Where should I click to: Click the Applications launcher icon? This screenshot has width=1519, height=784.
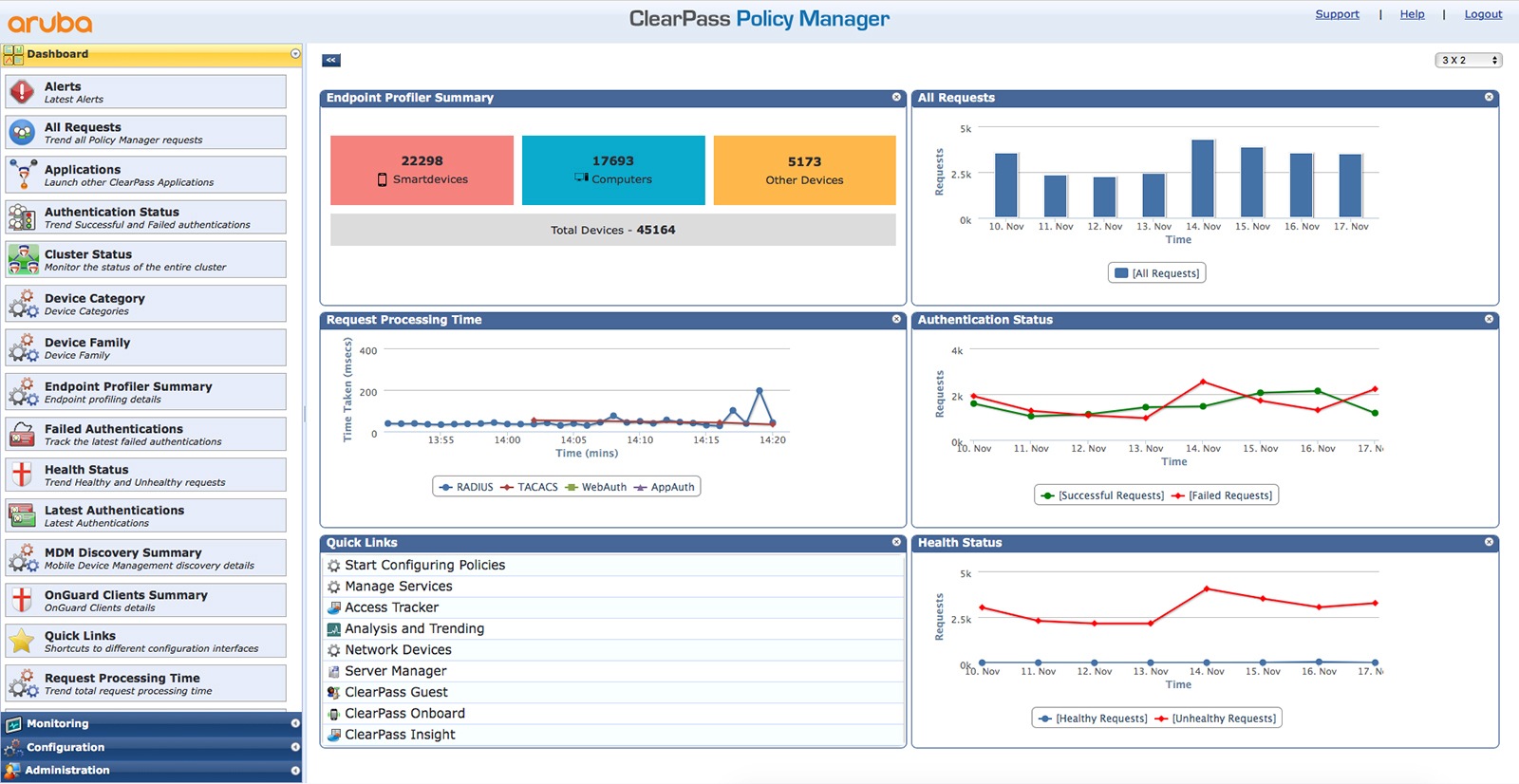click(22, 175)
